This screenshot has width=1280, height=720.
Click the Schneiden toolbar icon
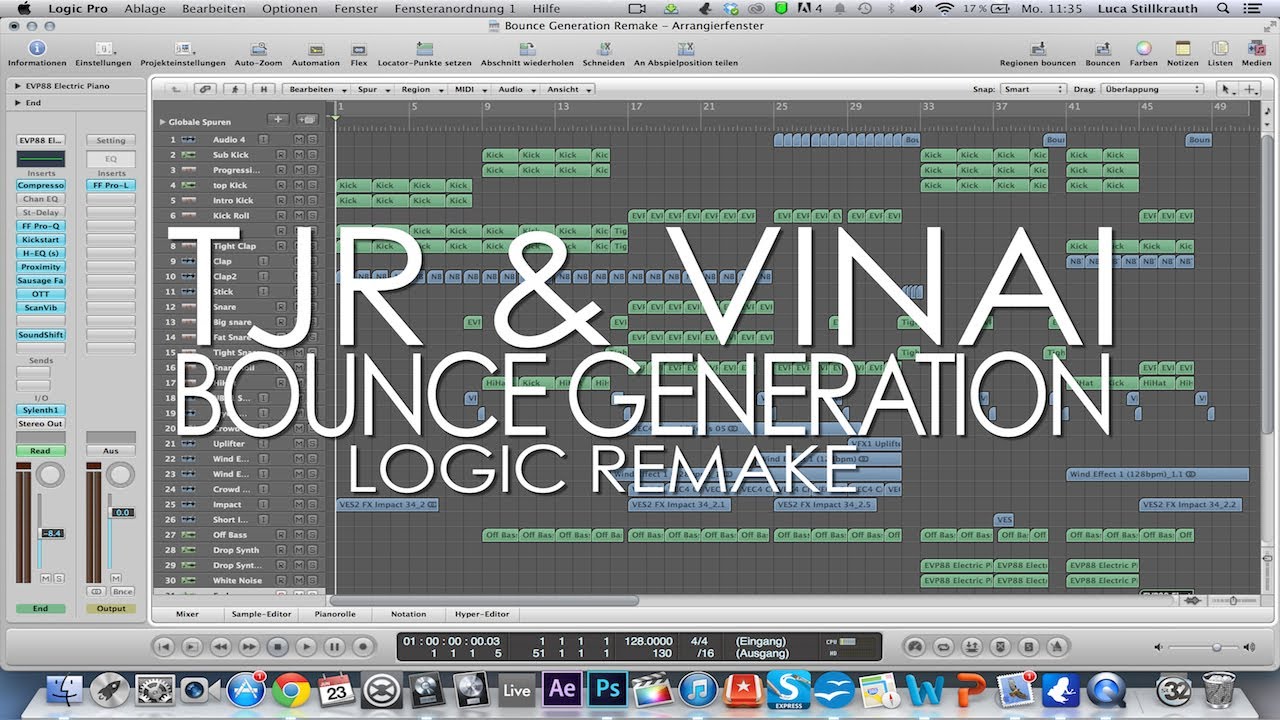[x=604, y=48]
